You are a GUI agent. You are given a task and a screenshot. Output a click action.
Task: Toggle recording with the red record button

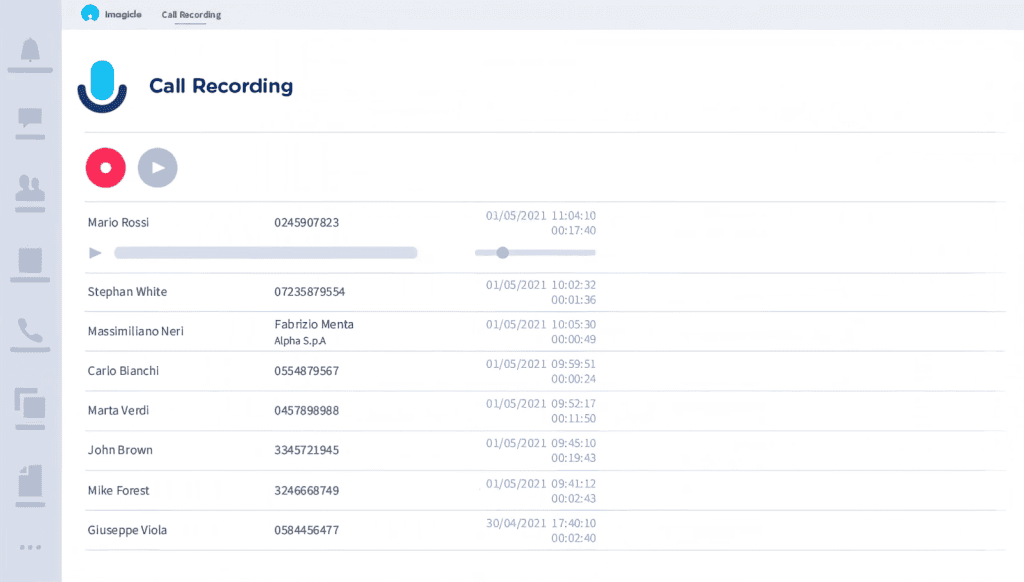coord(105,167)
